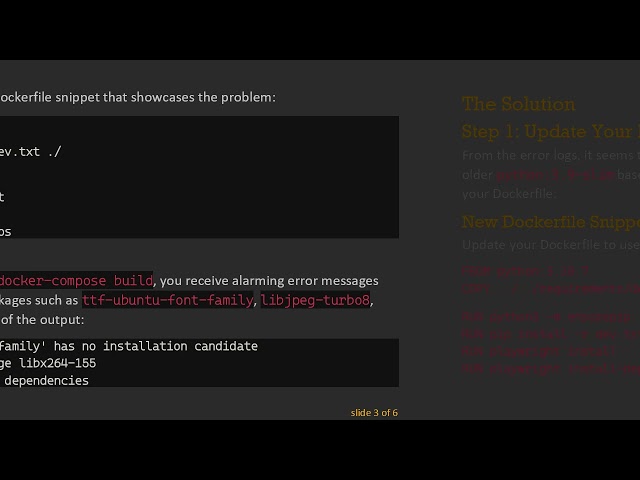
Task: Click the 'ttf-ubuntu-font-family' code text
Action: [168, 300]
